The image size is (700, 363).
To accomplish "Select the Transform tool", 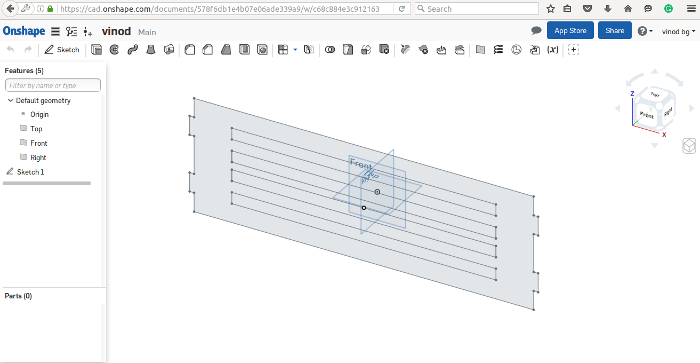I will pyautogui.click(x=366, y=50).
